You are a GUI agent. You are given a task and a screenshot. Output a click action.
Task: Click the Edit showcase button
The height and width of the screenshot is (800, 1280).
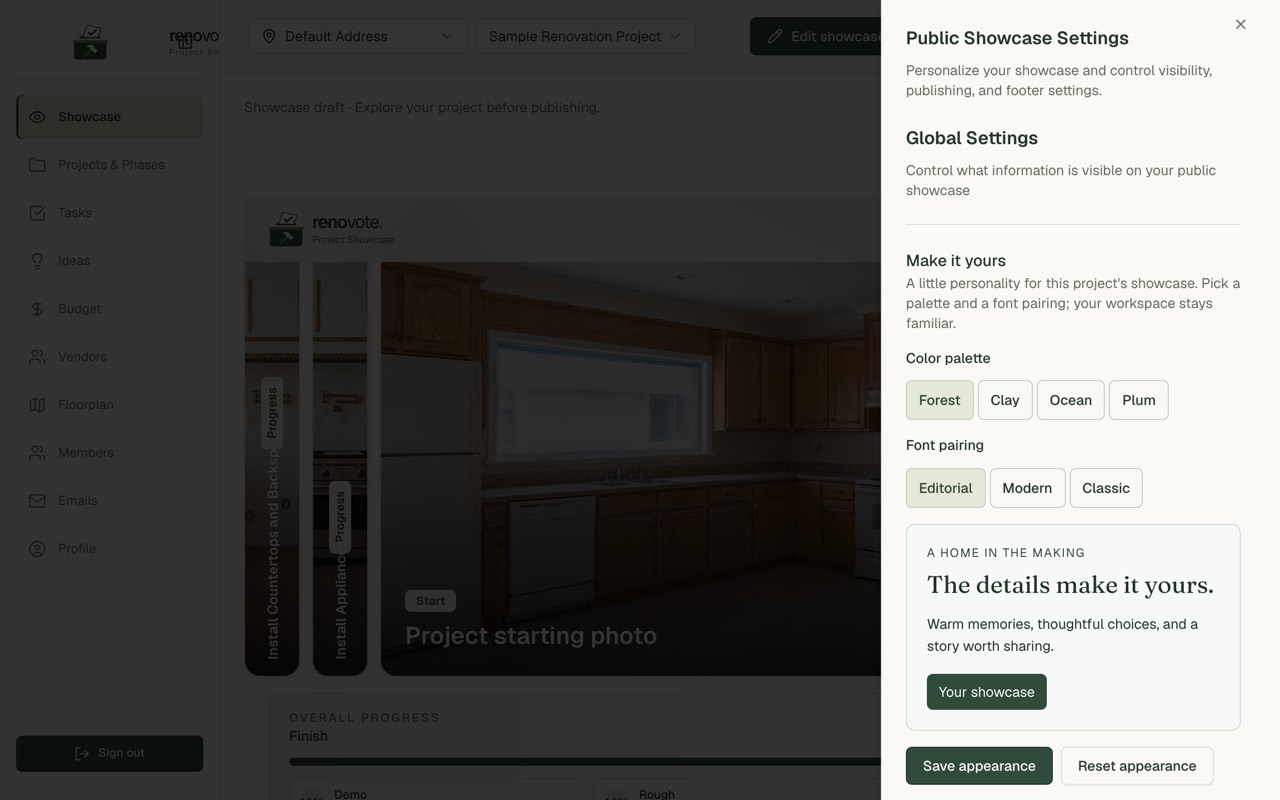[816, 36]
